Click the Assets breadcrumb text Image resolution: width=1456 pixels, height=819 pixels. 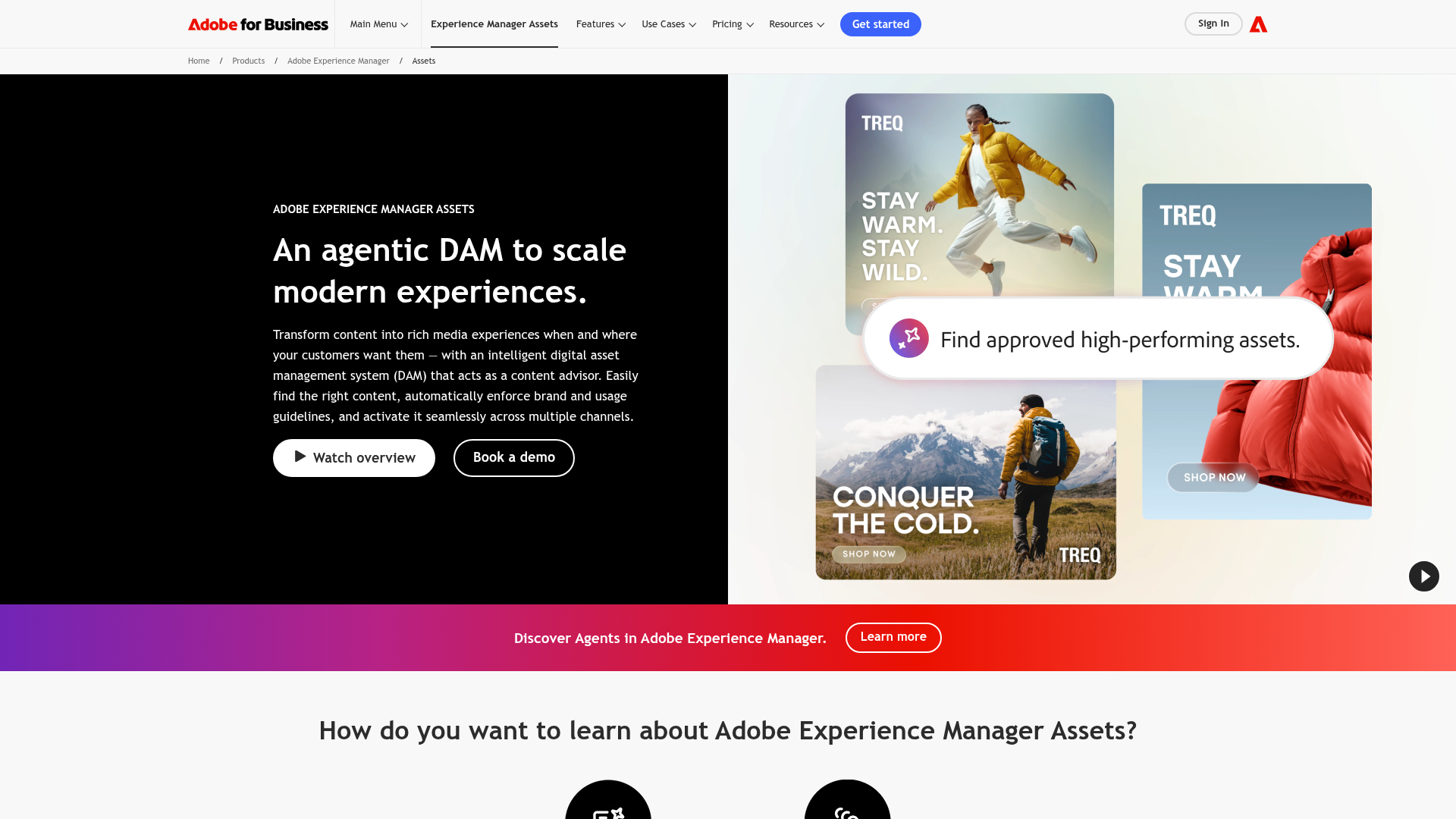click(x=424, y=61)
